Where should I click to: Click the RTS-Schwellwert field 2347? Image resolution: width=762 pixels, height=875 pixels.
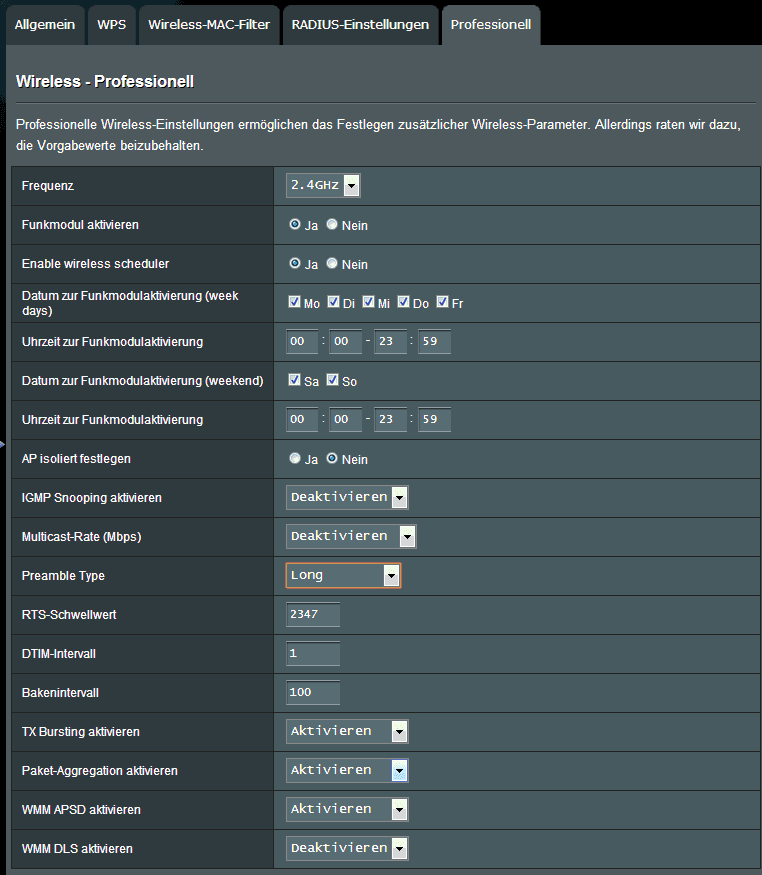pyautogui.click(x=312, y=614)
